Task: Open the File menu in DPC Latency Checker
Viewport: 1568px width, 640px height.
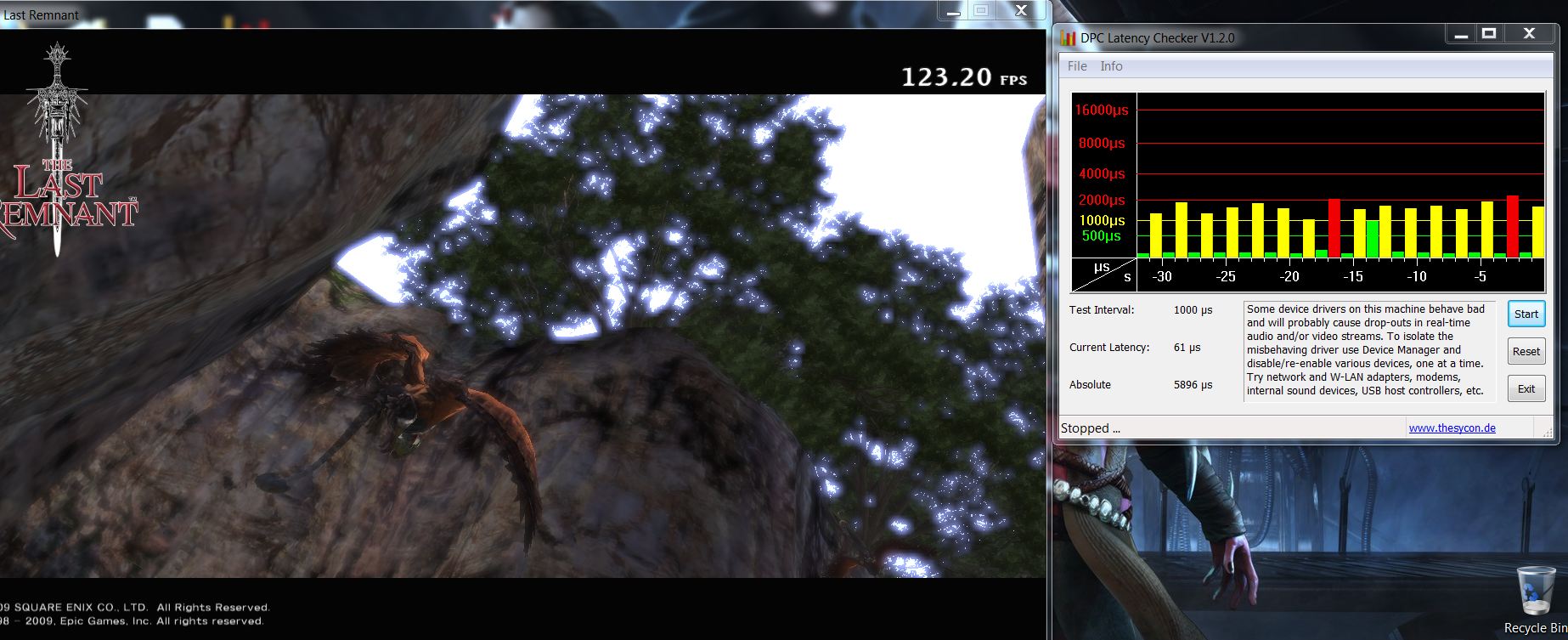Action: (1077, 66)
